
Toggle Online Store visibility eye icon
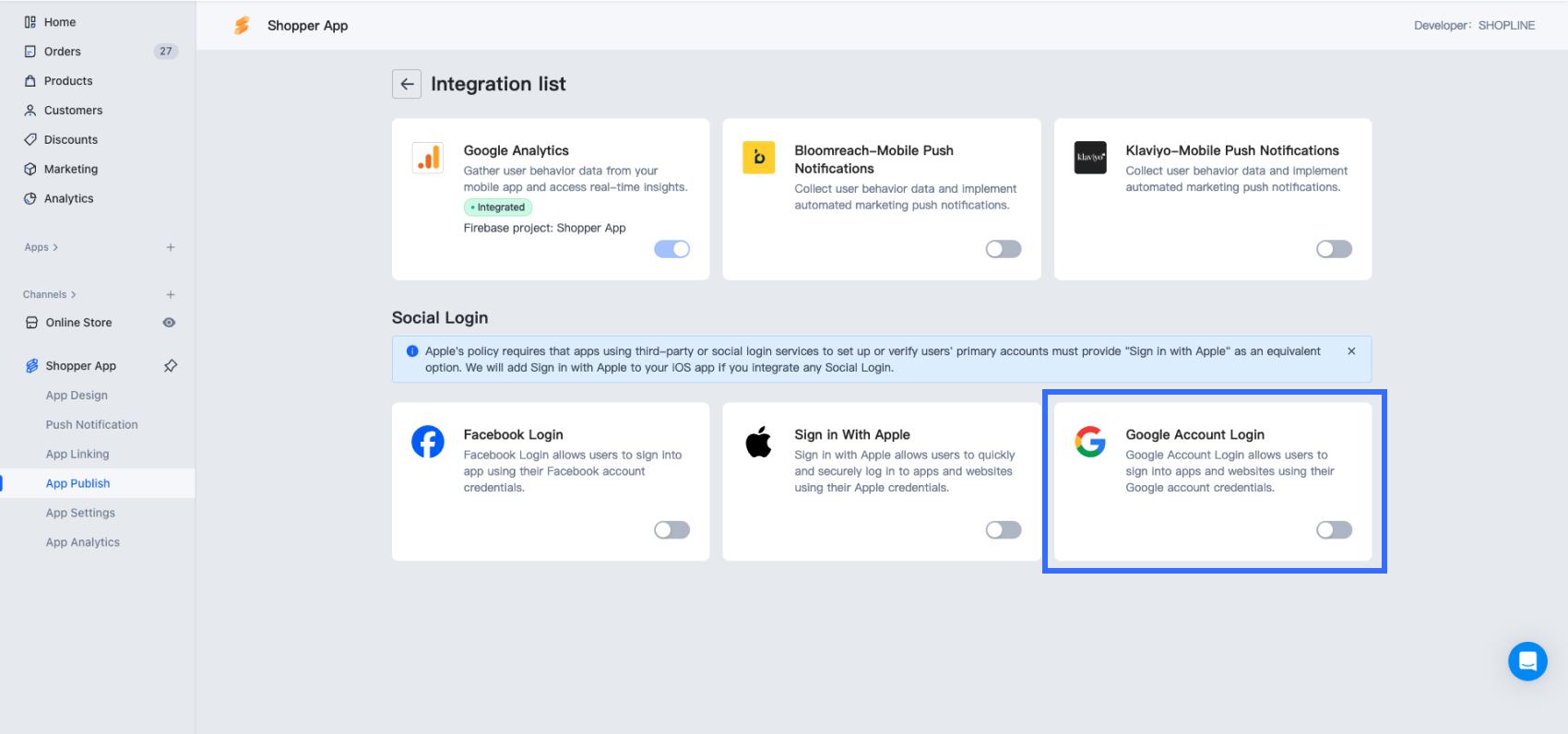point(169,322)
